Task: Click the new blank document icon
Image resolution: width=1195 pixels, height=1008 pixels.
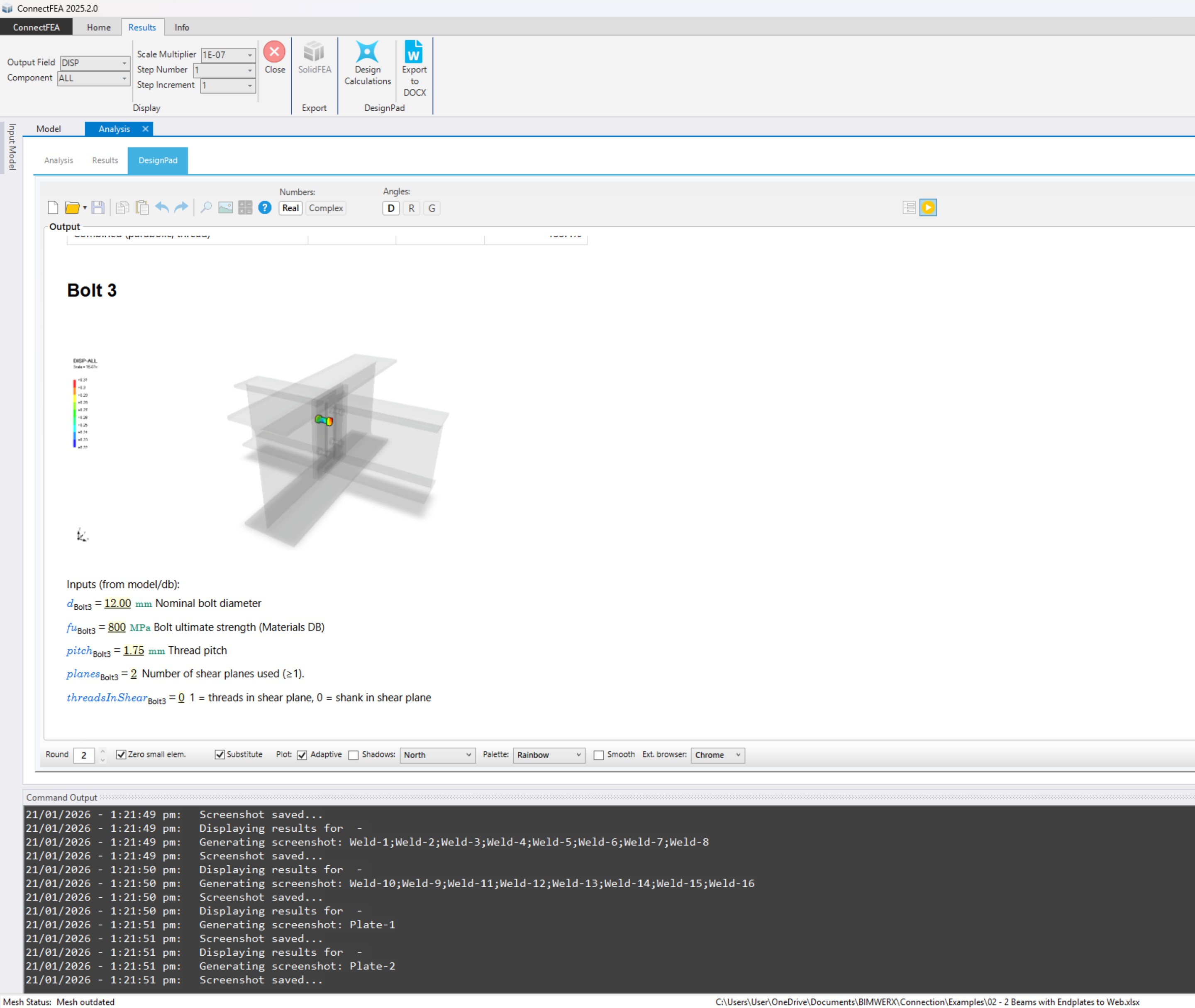Action: tap(53, 207)
